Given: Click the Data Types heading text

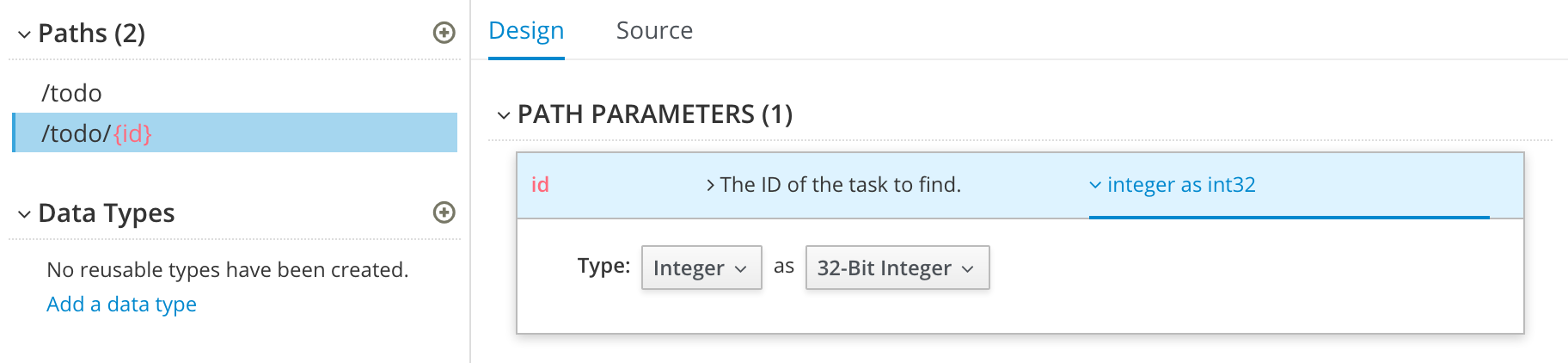Looking at the screenshot, I should pos(107,213).
